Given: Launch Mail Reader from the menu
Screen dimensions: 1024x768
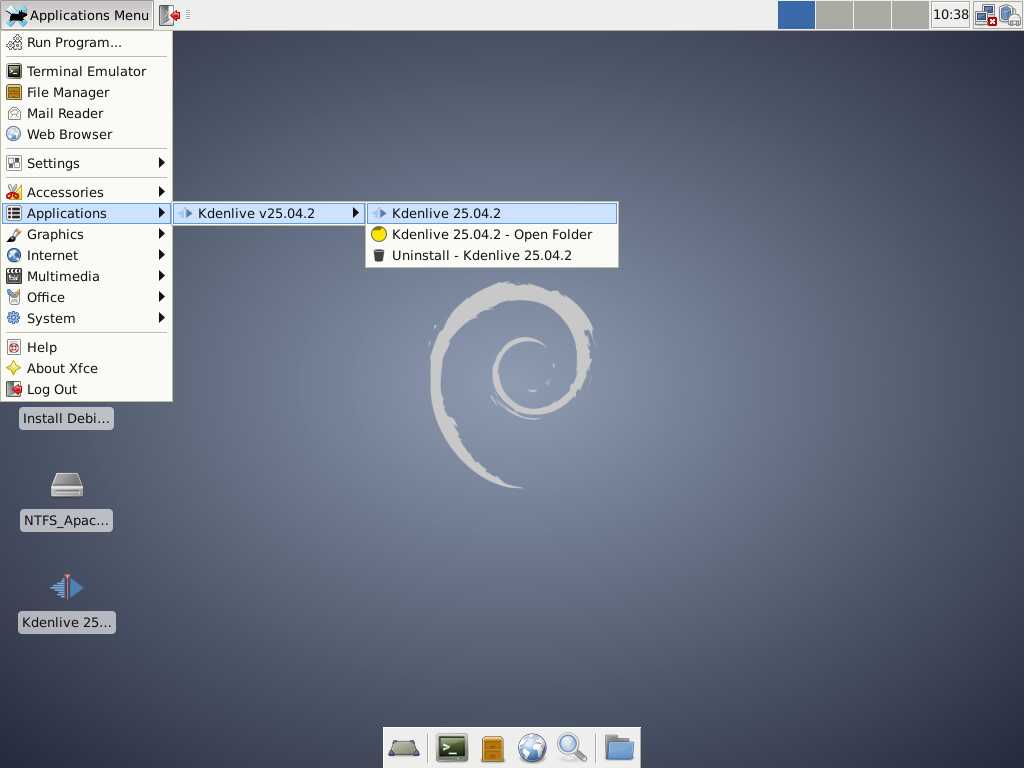Looking at the screenshot, I should pos(86,113).
